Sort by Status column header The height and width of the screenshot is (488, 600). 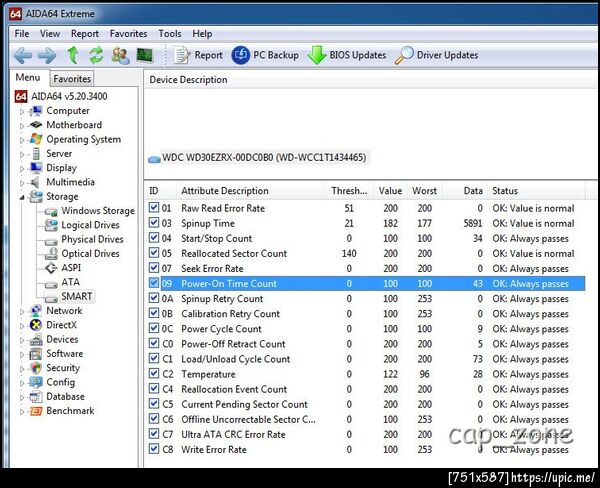coord(536,191)
